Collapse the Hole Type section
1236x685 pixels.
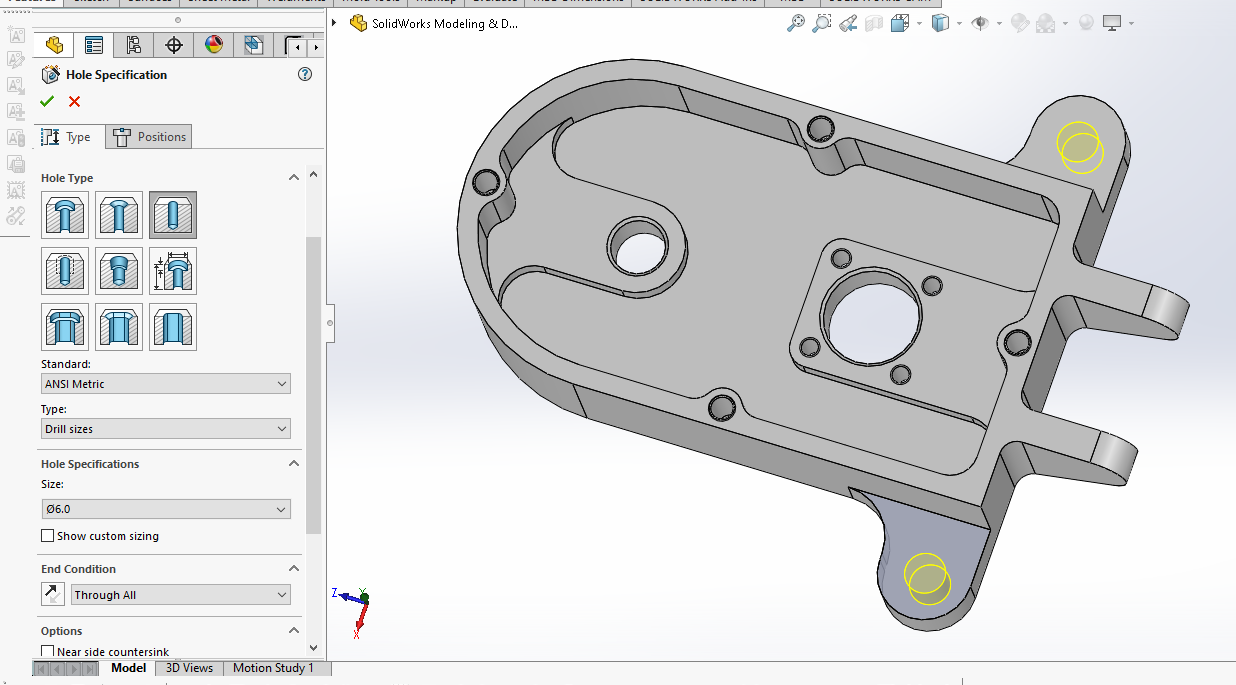(294, 178)
